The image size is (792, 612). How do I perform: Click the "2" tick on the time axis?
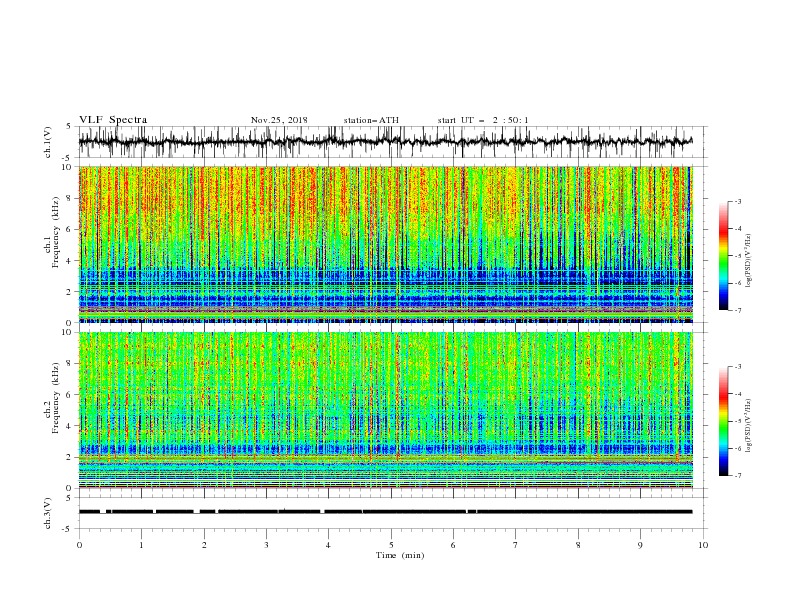(x=204, y=545)
